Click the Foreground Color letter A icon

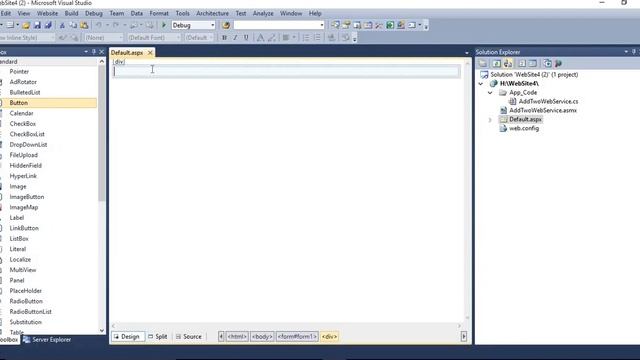(260, 38)
